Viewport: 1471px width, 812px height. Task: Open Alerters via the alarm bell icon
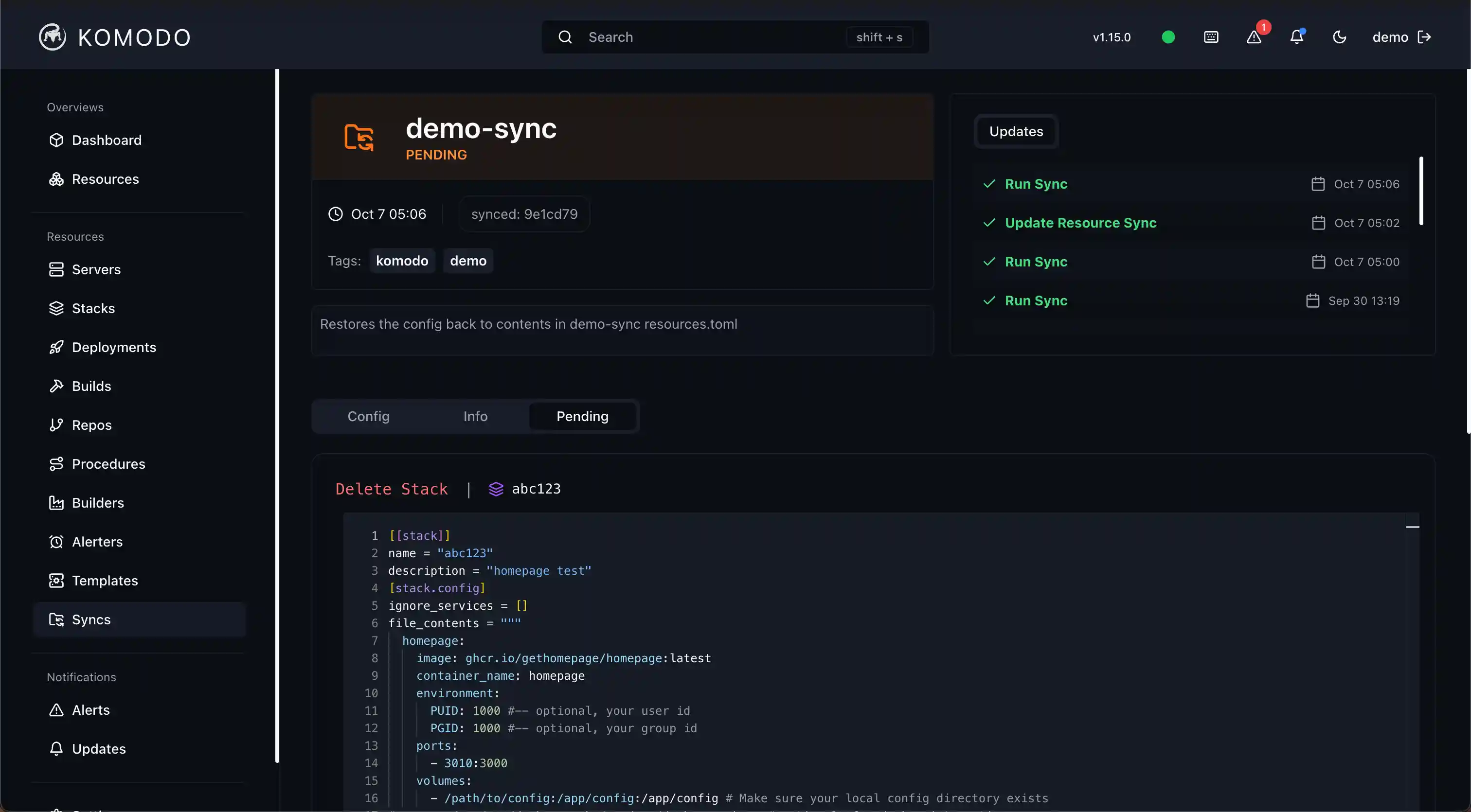(x=56, y=542)
